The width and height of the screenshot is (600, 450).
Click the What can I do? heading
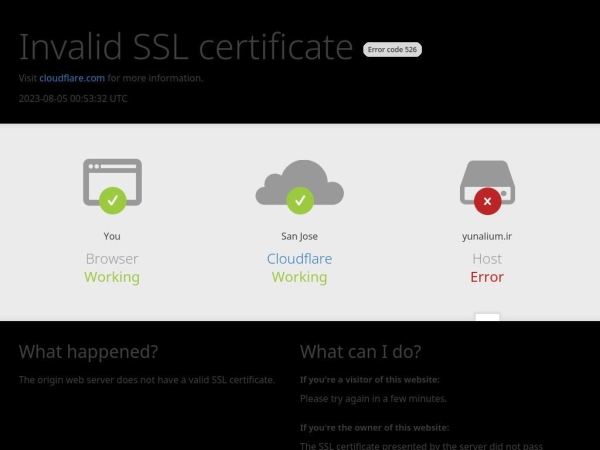pyautogui.click(x=360, y=352)
